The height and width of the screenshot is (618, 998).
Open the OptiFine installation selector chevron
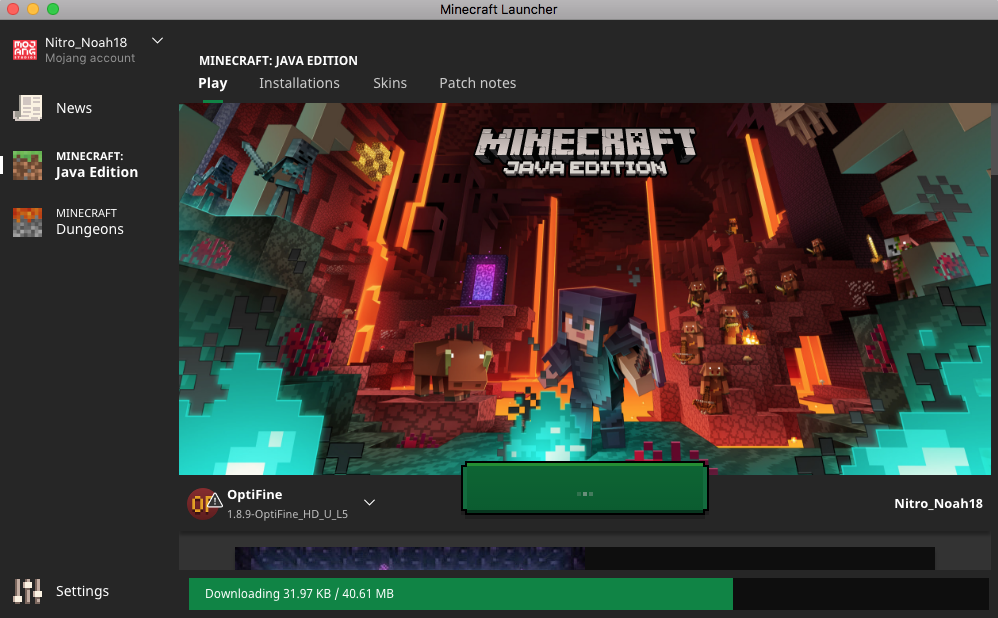369,502
